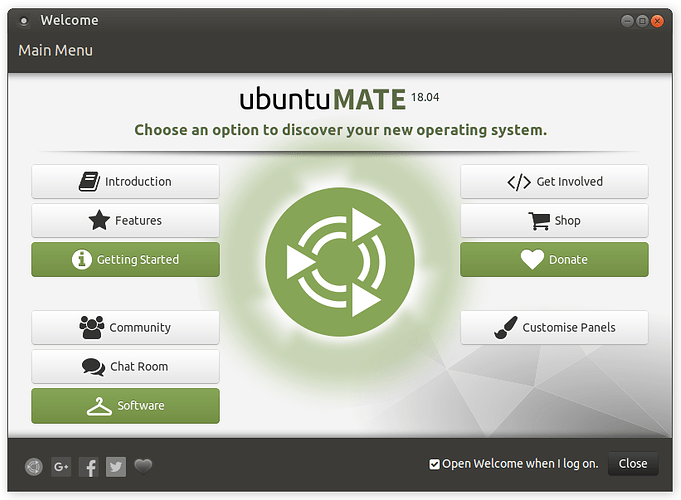Viewport: 681px width, 500px height.
Task: Click the Main Menu heading
Action: click(x=56, y=50)
